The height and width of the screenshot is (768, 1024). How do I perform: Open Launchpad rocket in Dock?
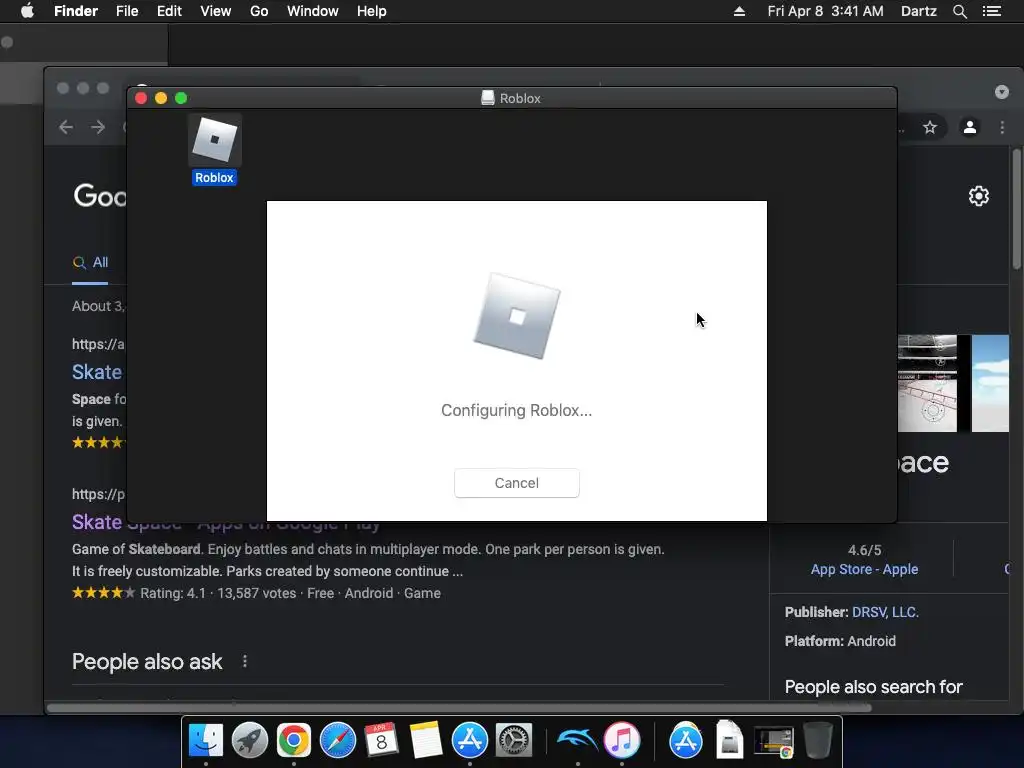pos(249,741)
